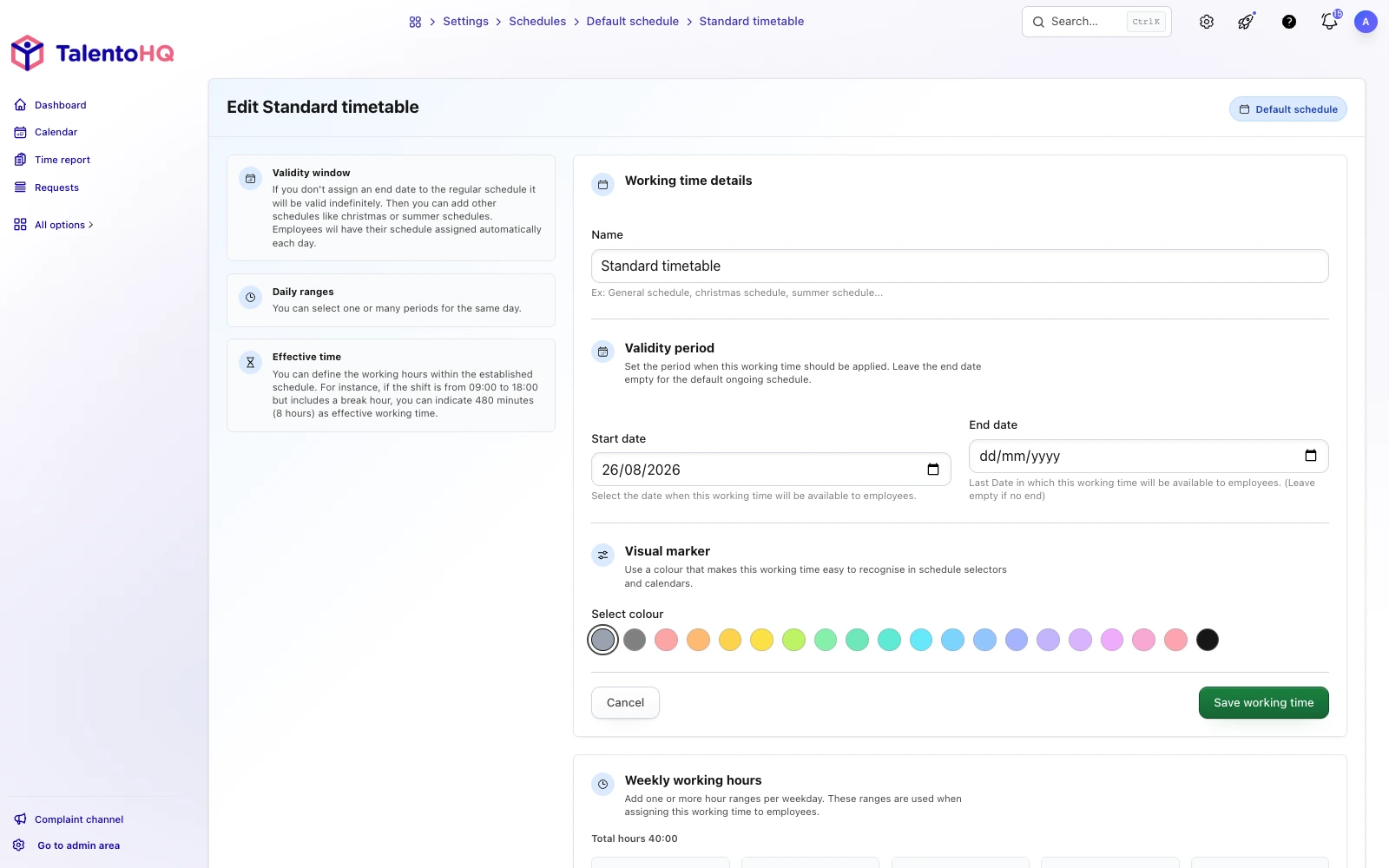Screen dimensions: 1389x868
Task: Select the black colour swatch
Action: point(1208,640)
